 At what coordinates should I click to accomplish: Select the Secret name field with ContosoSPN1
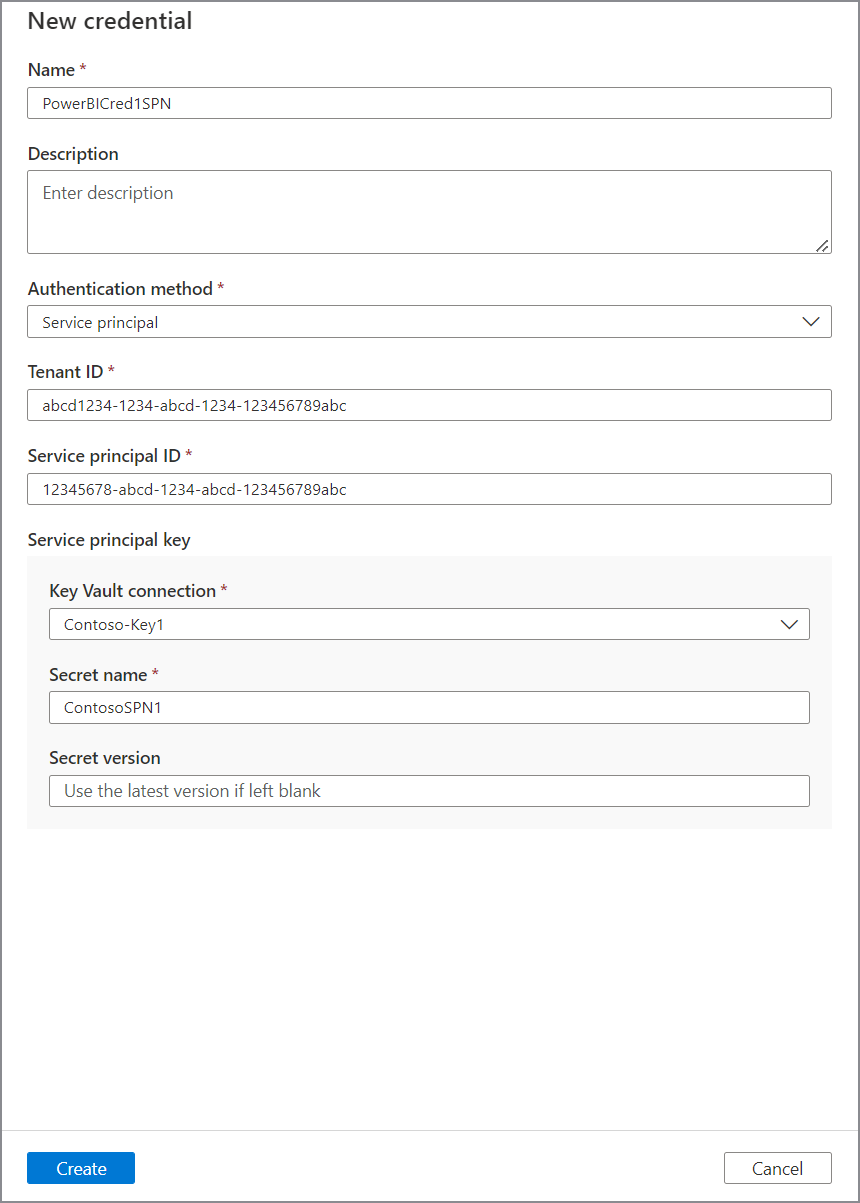[429, 707]
